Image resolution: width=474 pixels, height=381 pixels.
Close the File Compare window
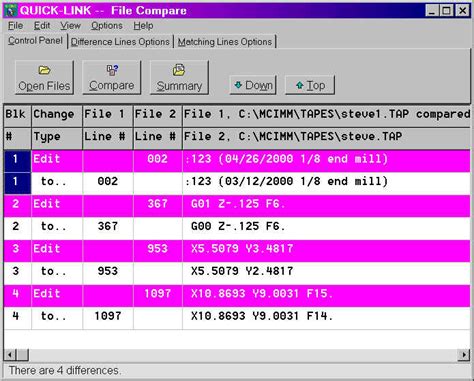click(463, 11)
